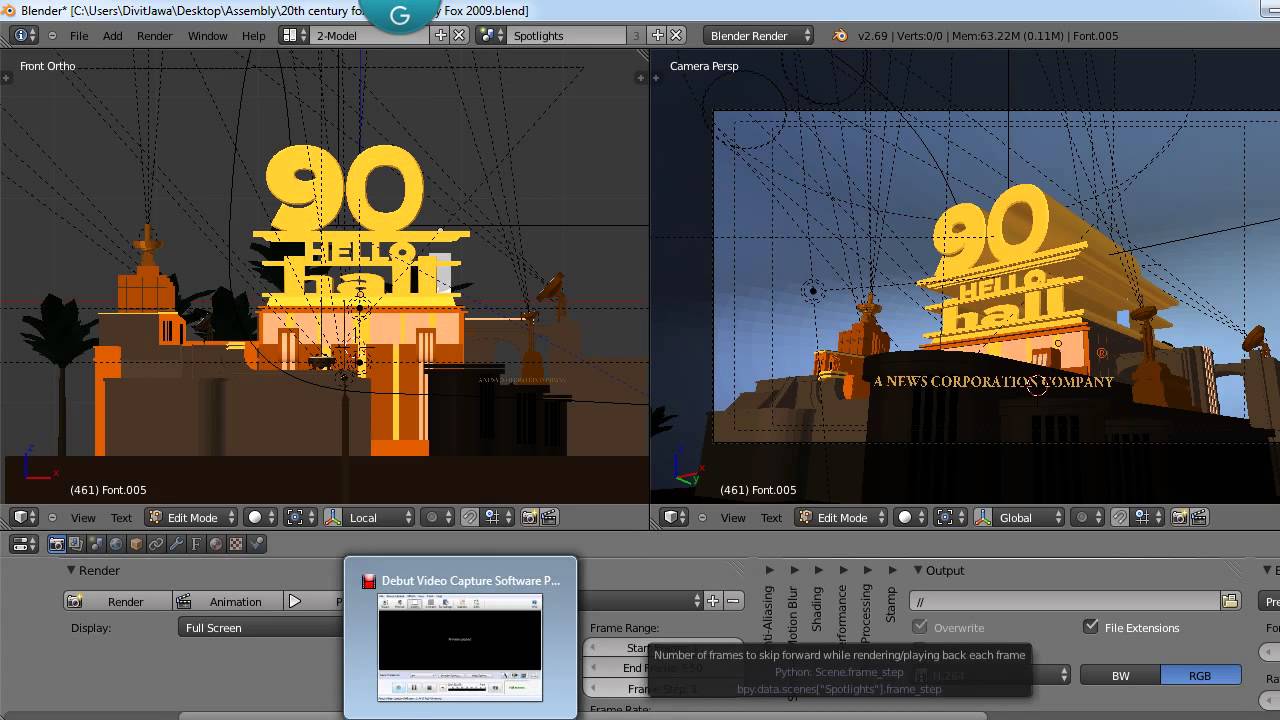Screen dimensions: 1280x720
Task: Open the Window menu
Action: [x=208, y=35]
